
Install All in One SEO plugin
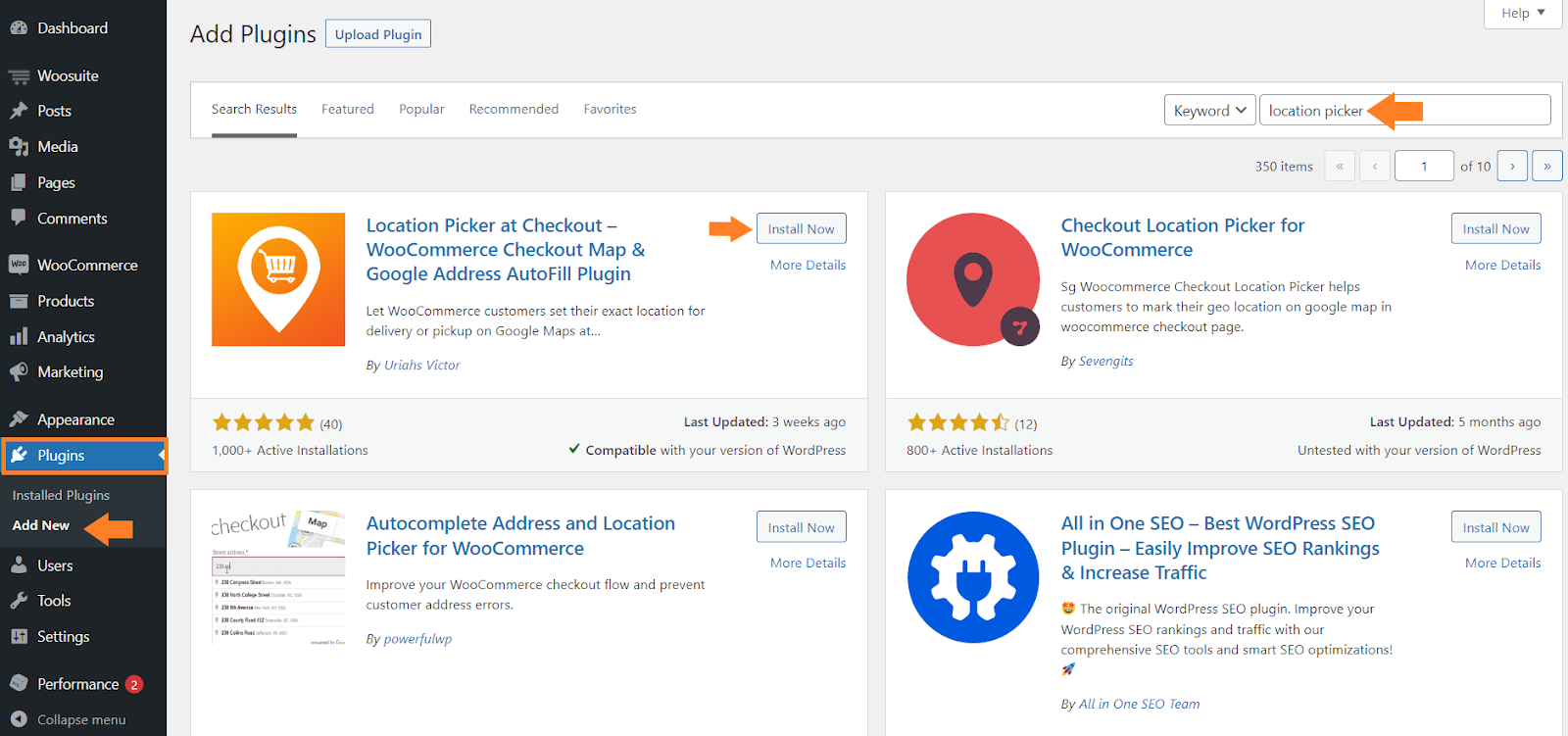pos(1495,527)
